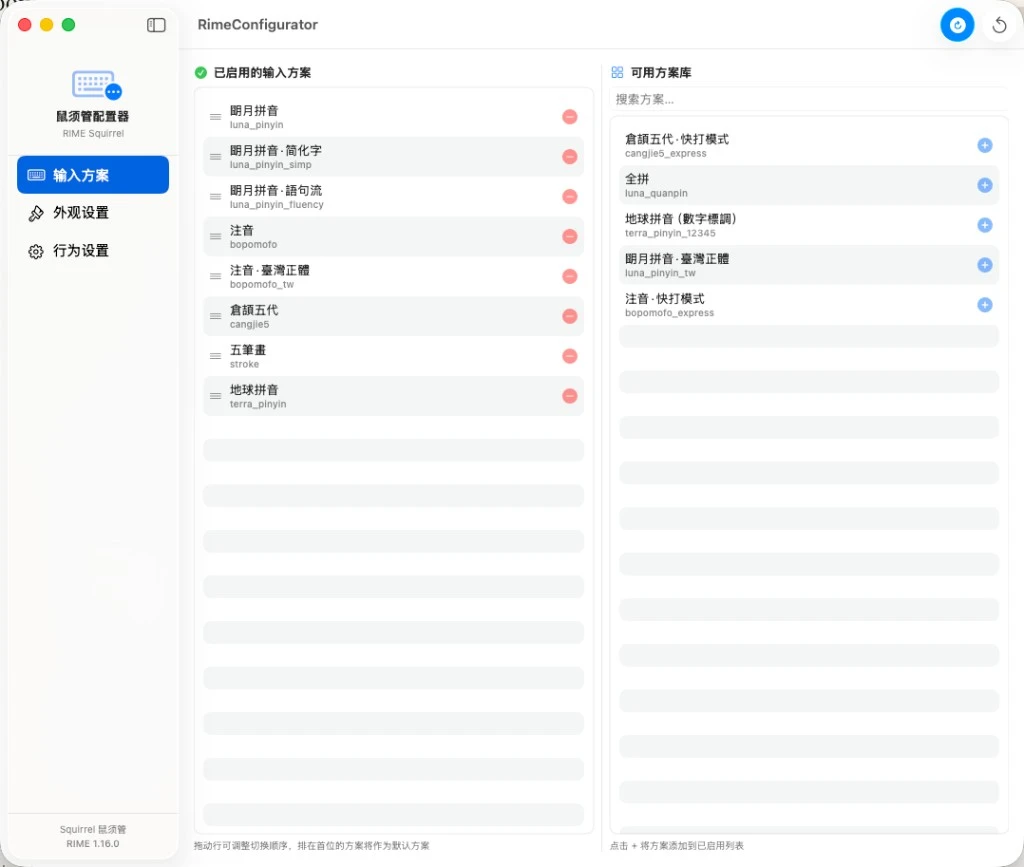
Task: Click the keyboard app logo in sidebar
Action: click(x=96, y=85)
